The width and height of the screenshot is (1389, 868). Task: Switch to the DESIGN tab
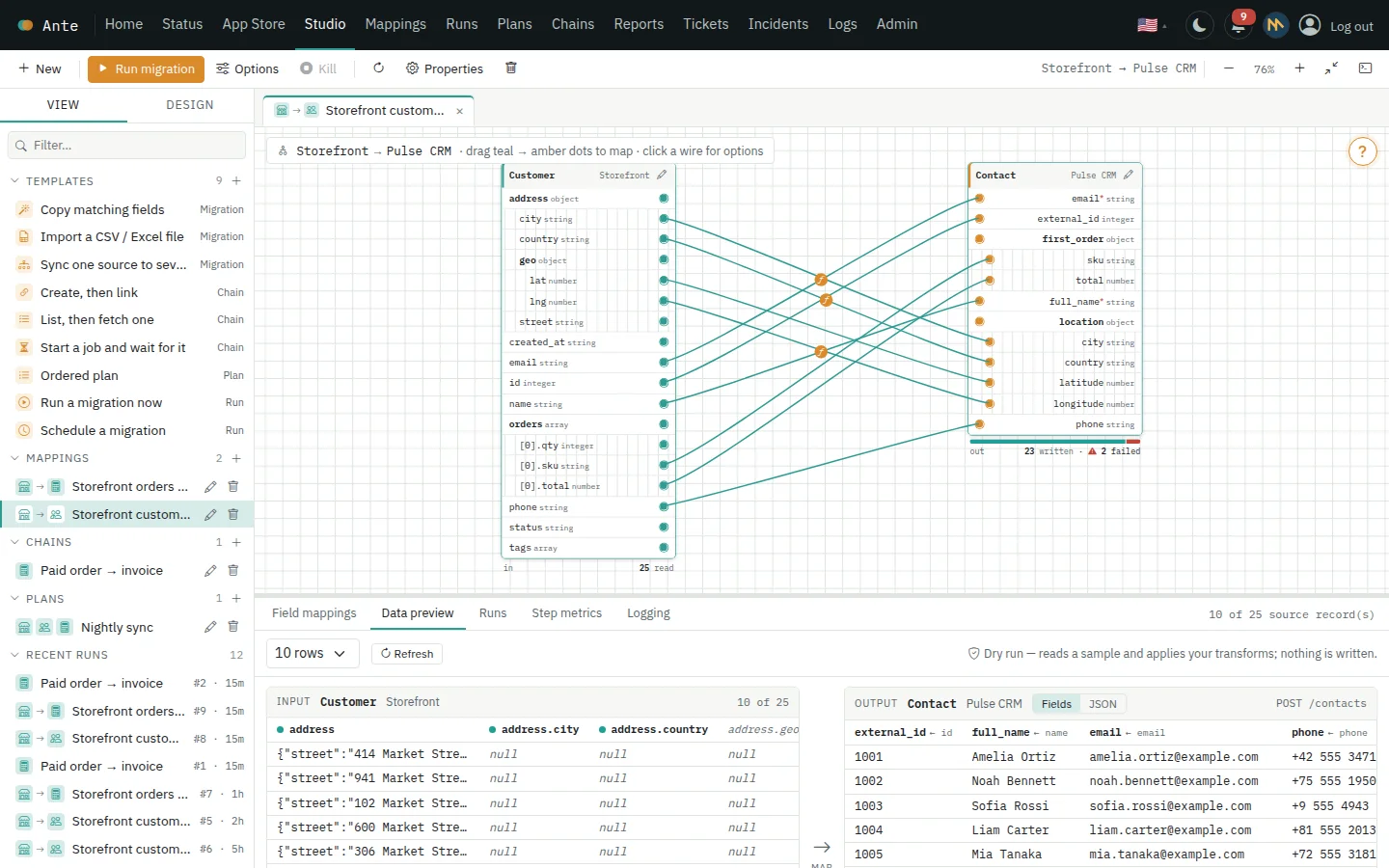tap(190, 105)
